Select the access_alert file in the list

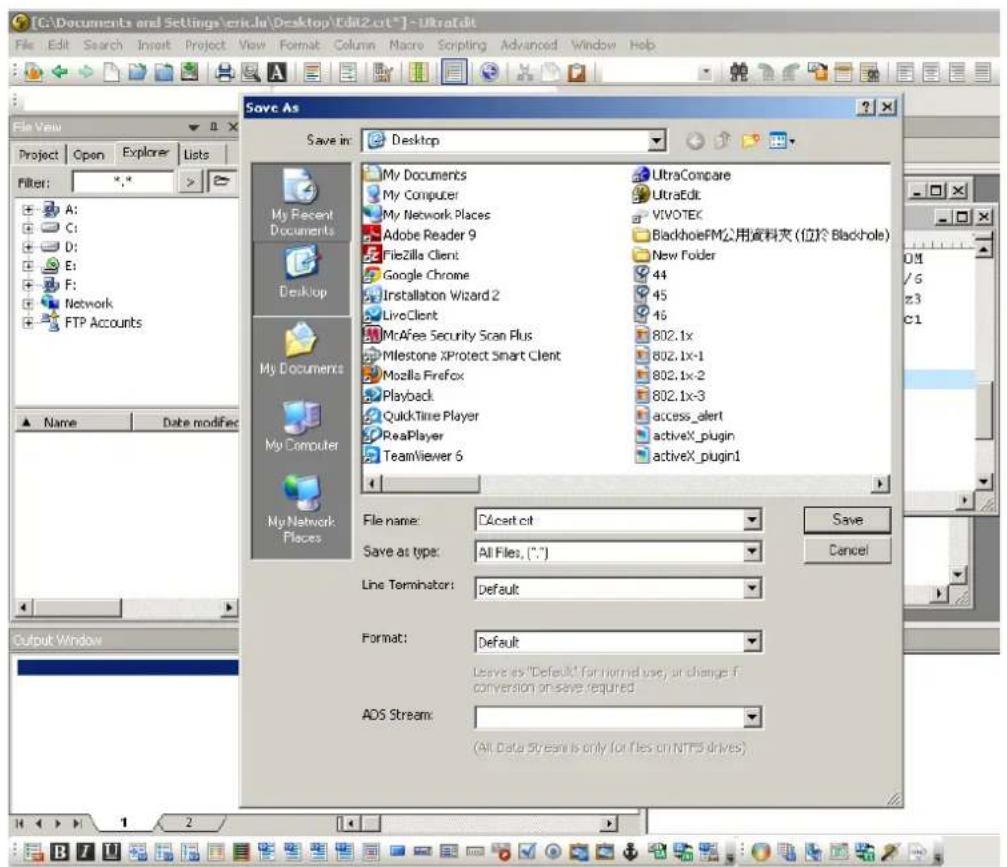pyautogui.click(x=679, y=416)
